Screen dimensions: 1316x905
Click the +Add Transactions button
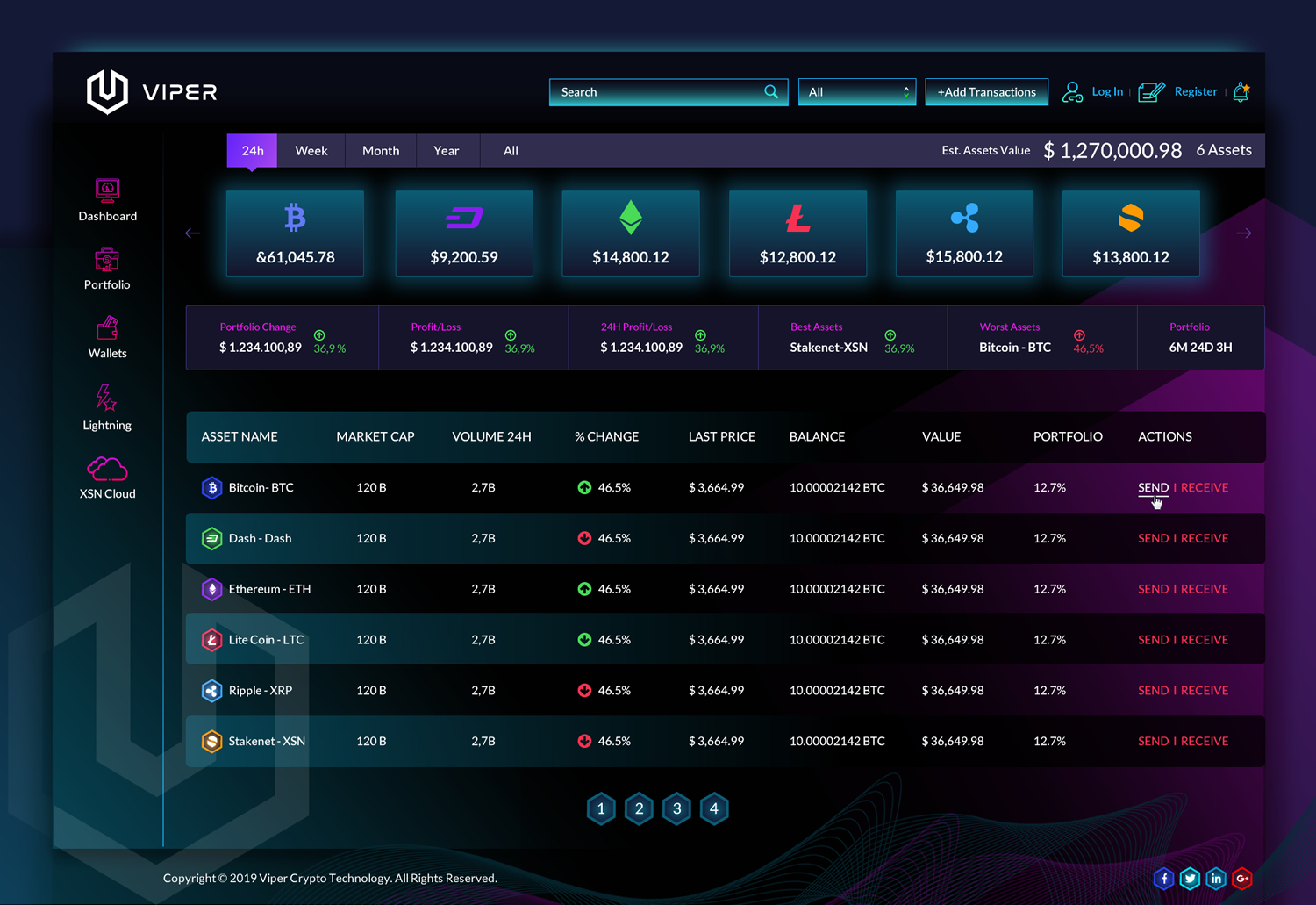click(987, 91)
